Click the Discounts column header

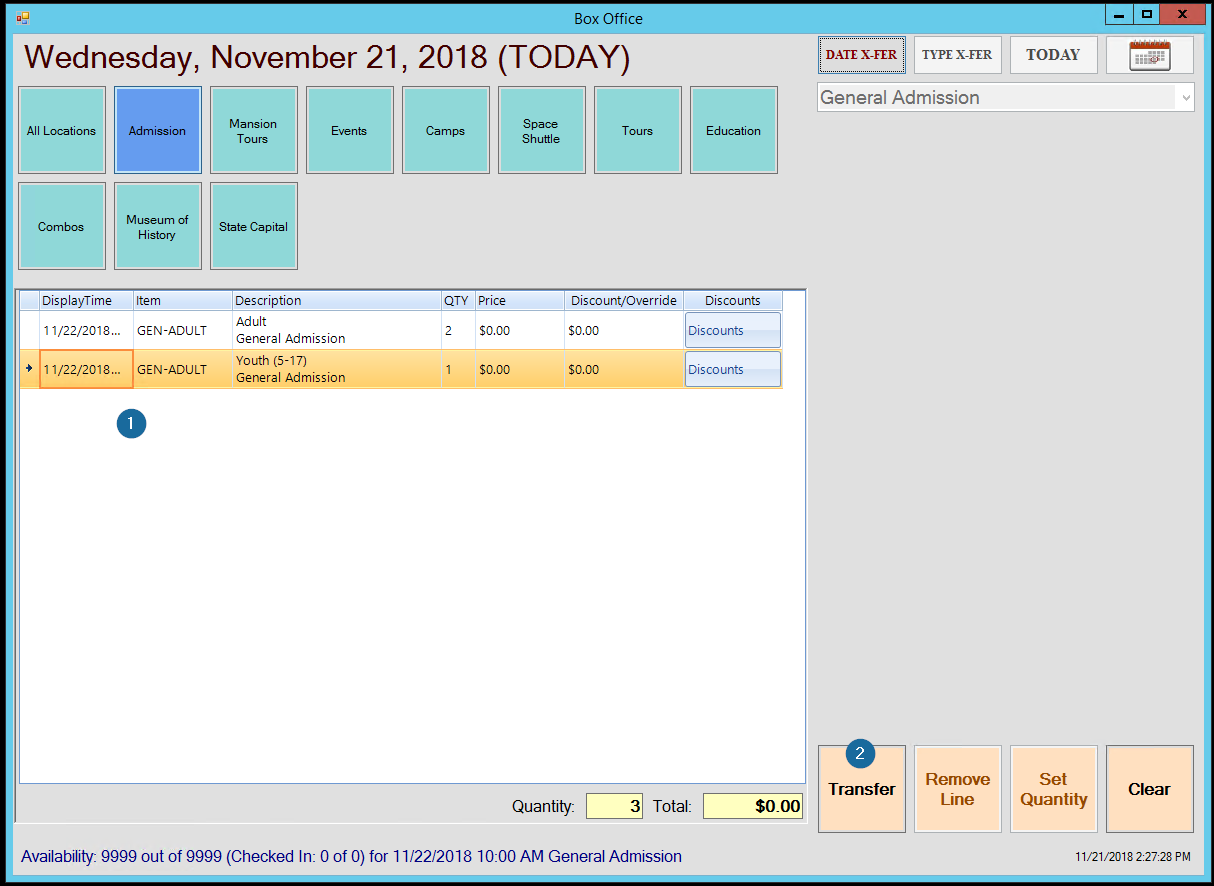click(733, 301)
